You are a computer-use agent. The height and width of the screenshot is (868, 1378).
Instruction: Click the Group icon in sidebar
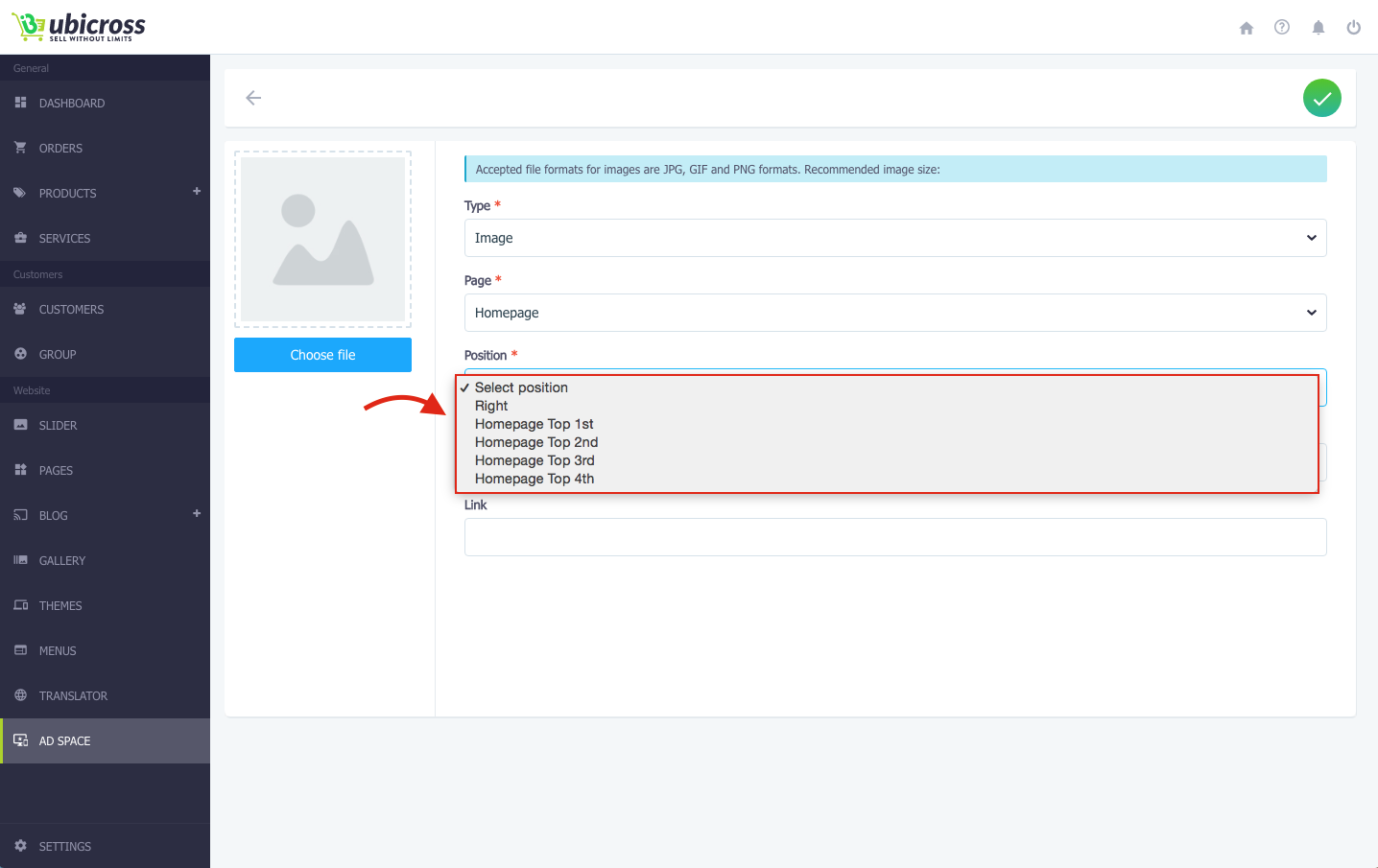click(x=20, y=354)
